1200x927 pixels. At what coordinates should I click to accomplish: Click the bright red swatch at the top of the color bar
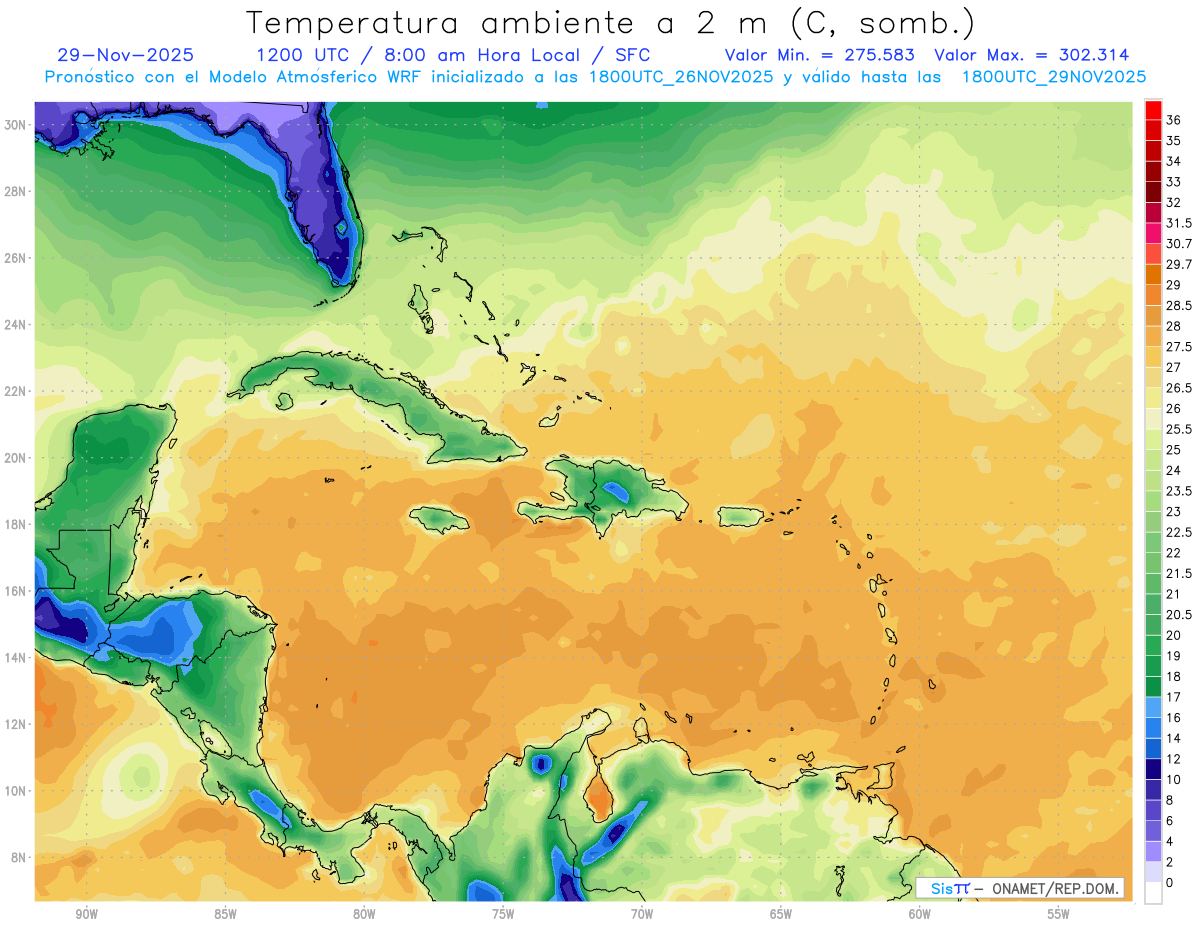[1153, 110]
